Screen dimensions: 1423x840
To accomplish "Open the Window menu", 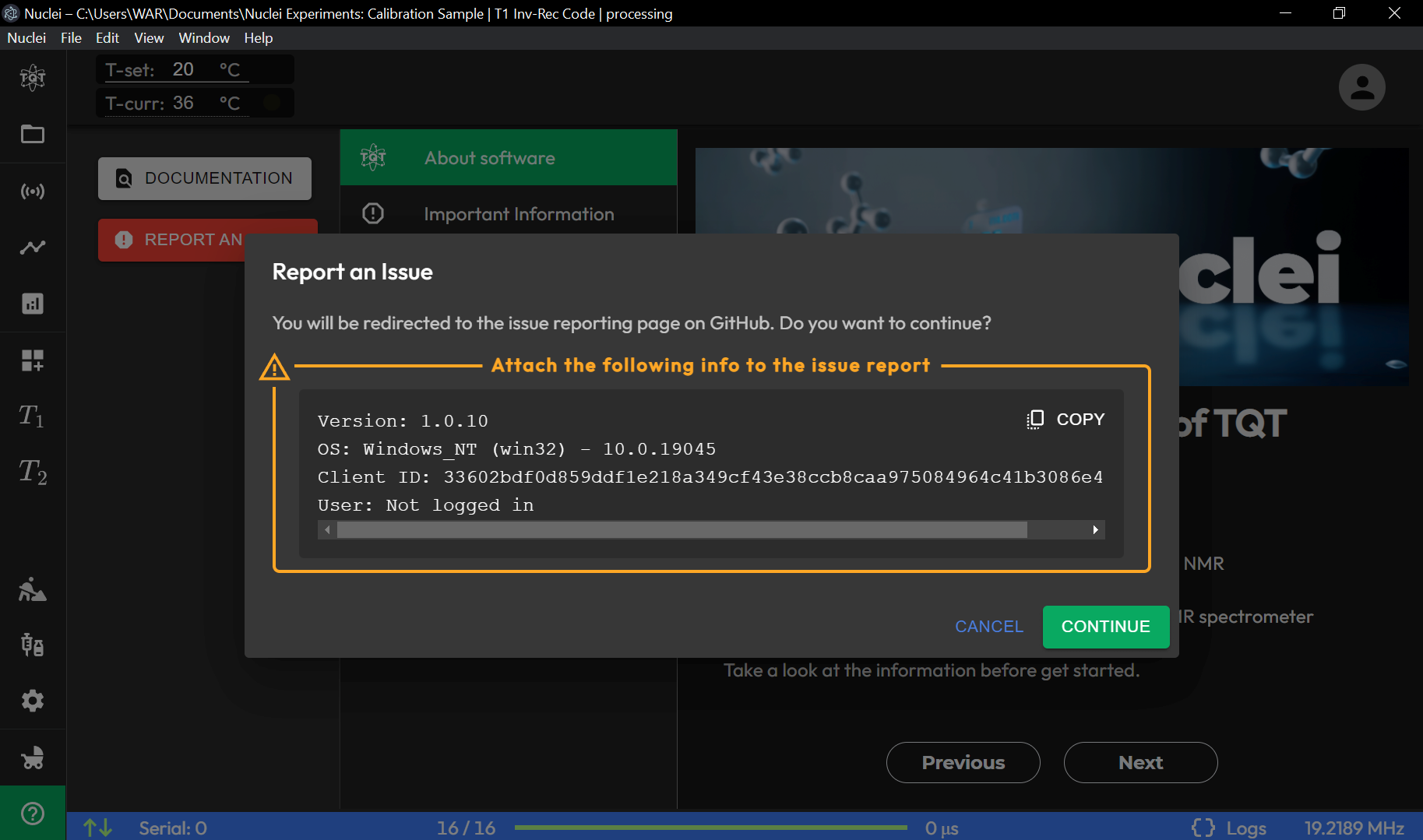I will [x=204, y=37].
